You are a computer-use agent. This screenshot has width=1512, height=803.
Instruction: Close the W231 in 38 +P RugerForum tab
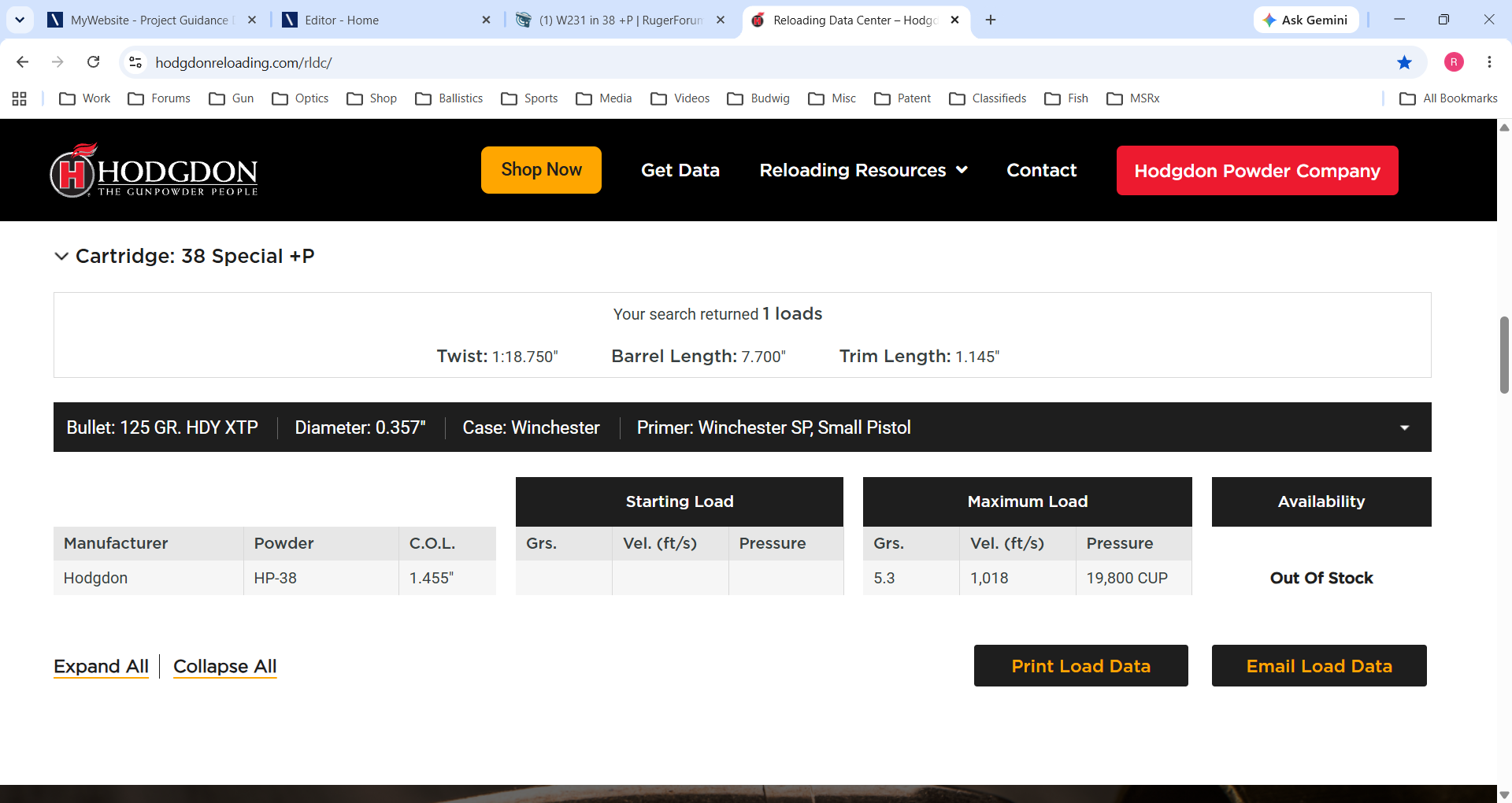tap(721, 20)
